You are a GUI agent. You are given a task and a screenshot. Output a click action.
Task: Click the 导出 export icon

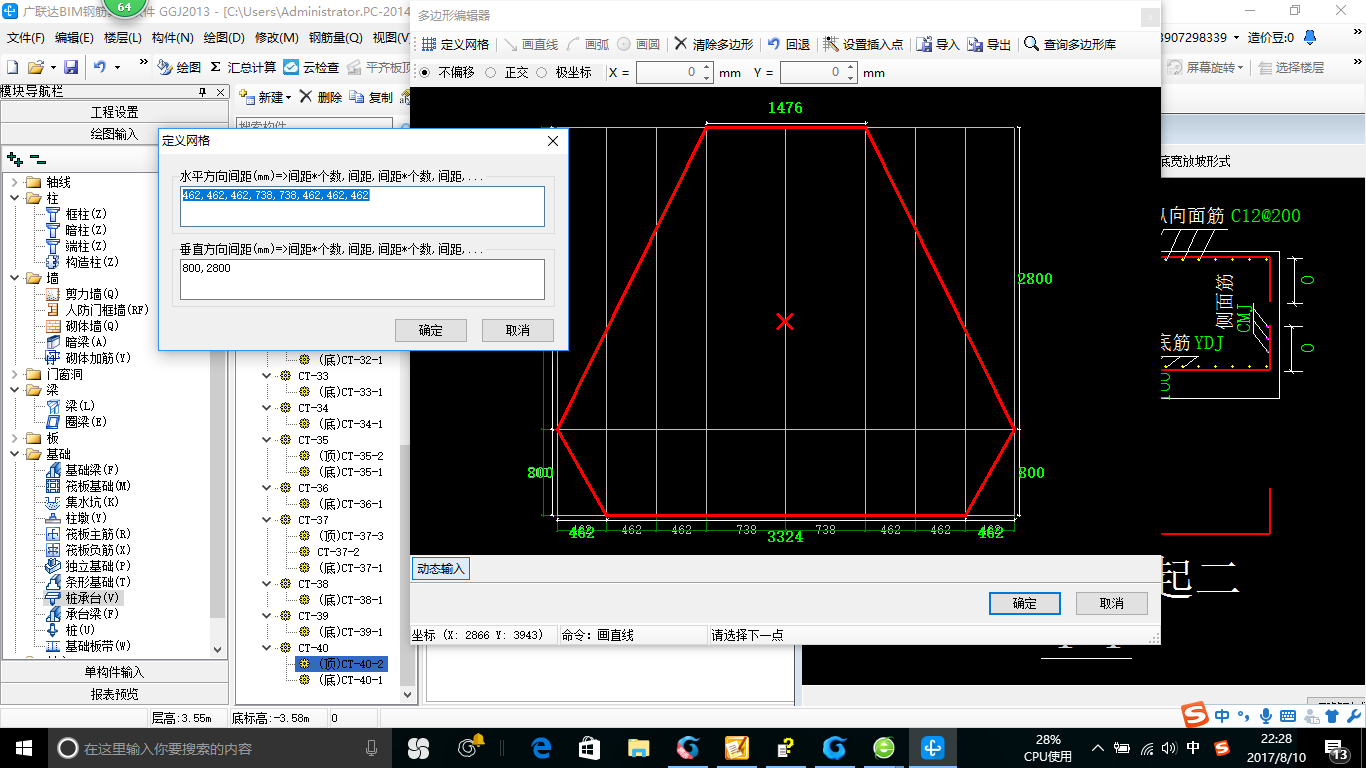pos(975,45)
